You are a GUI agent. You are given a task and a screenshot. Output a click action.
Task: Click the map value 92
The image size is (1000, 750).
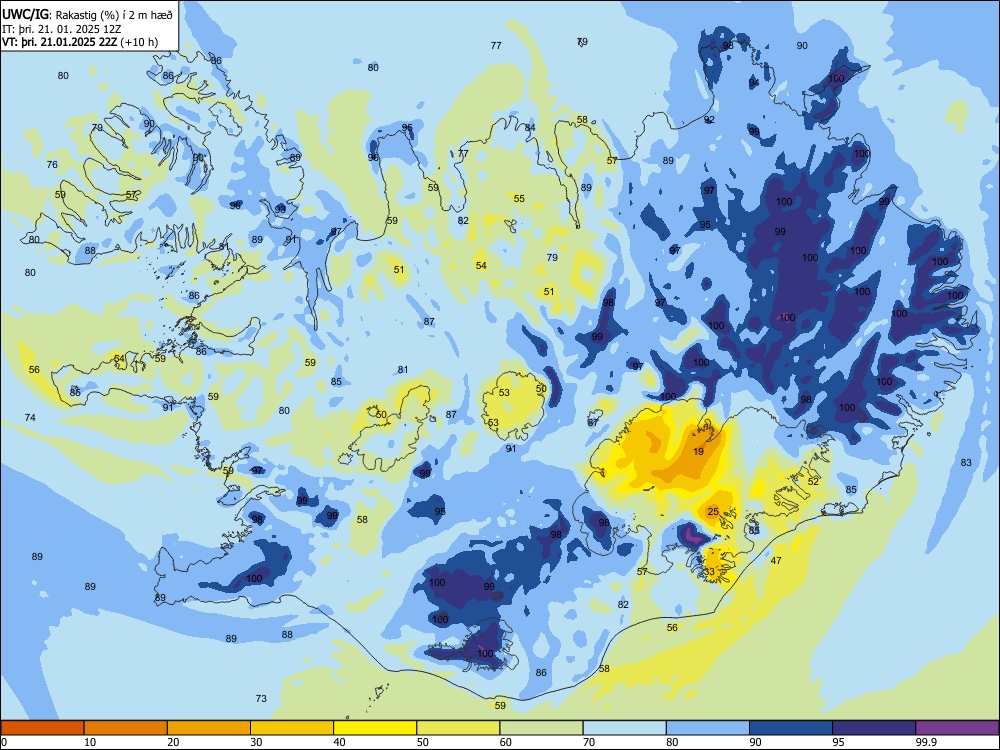(x=709, y=120)
